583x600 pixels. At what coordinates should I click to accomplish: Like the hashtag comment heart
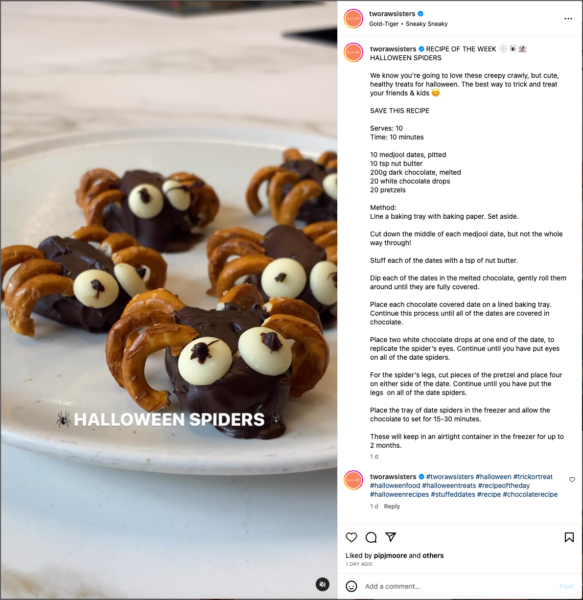(x=572, y=479)
